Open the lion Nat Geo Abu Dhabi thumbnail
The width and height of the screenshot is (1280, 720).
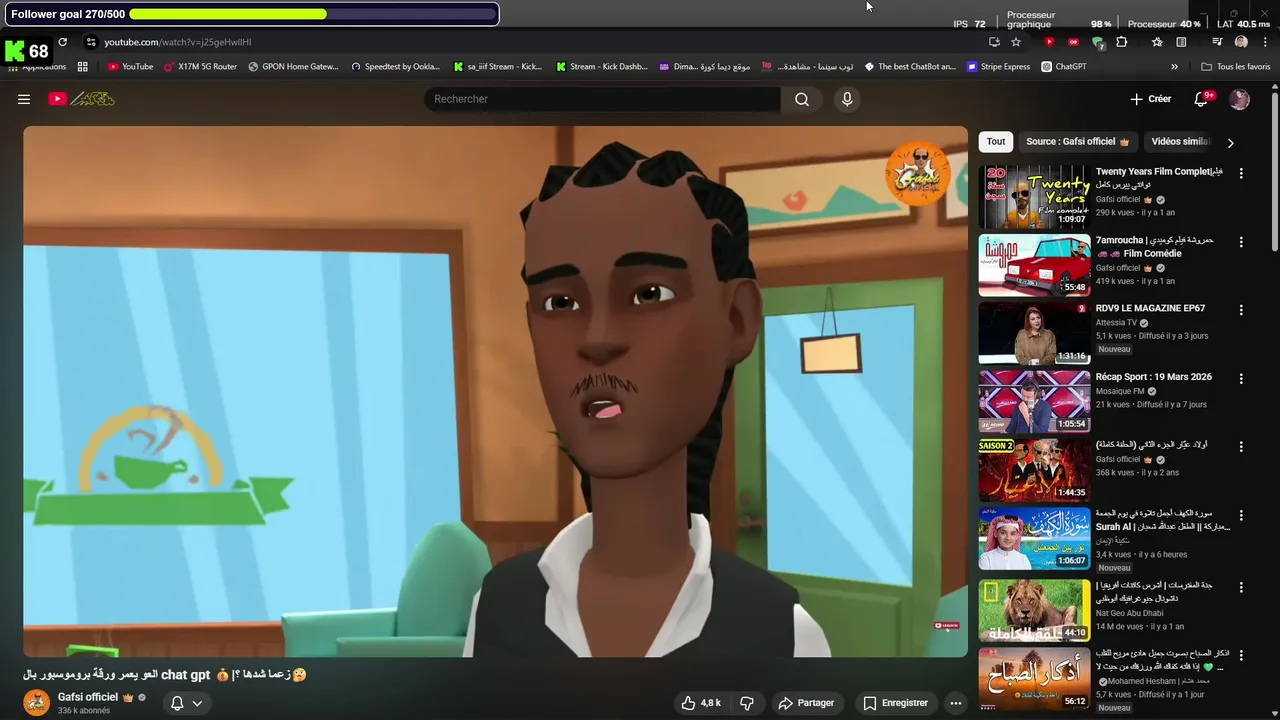[1034, 610]
